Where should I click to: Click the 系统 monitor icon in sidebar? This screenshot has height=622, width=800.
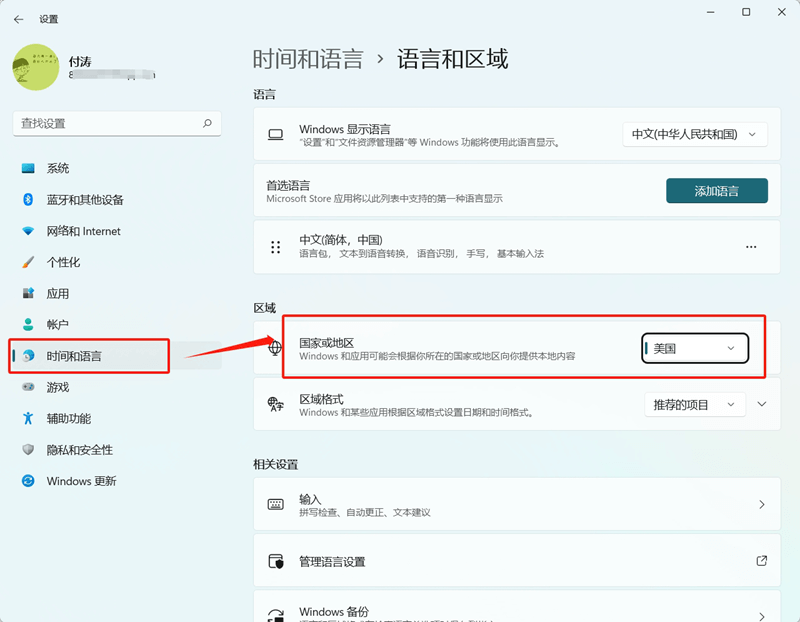[x=28, y=168]
